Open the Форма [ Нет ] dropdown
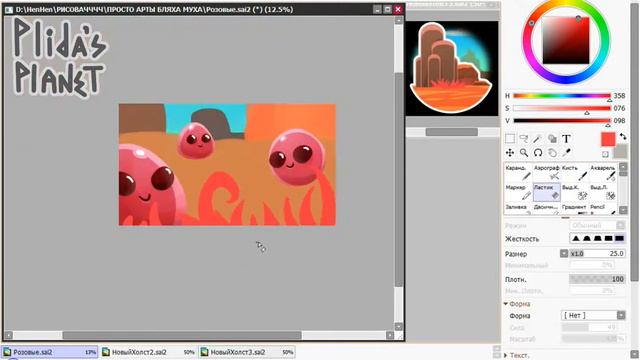The image size is (640, 360). pos(593,315)
